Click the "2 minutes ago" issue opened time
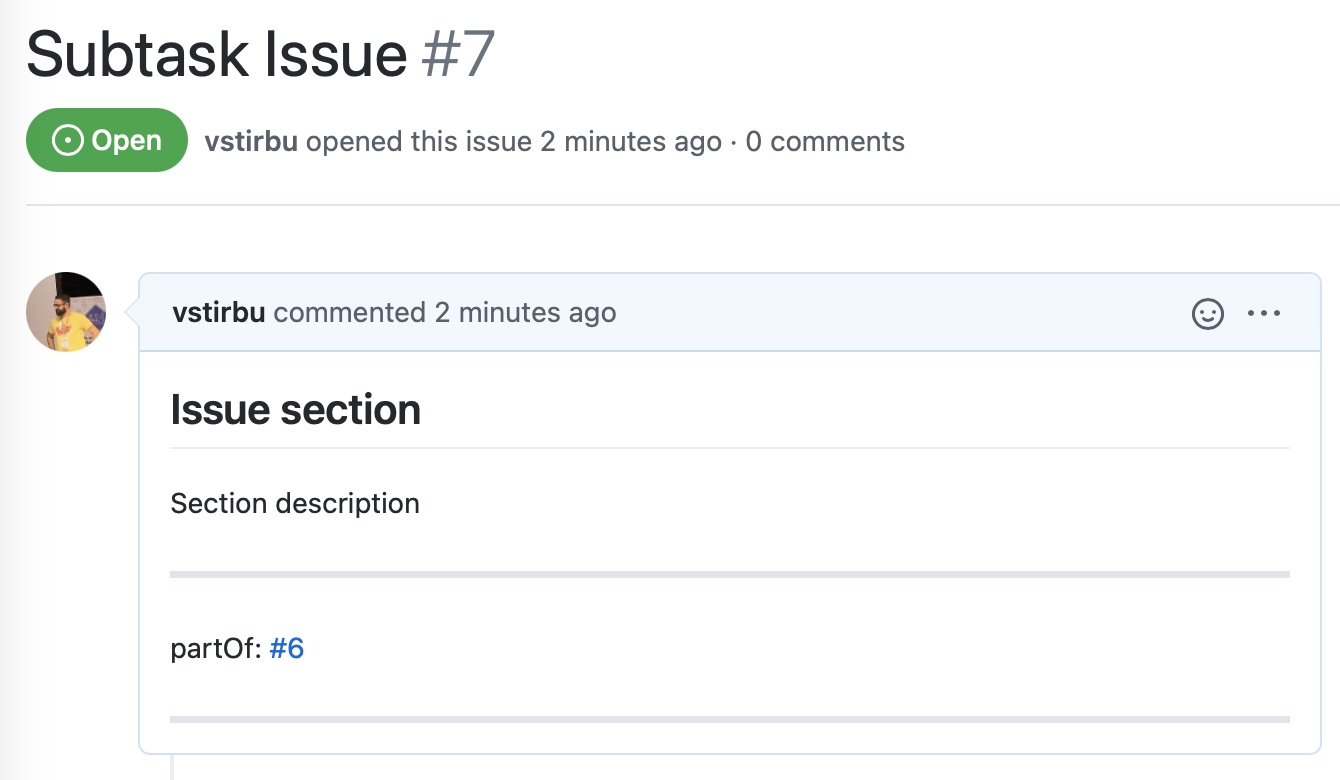This screenshot has width=1340, height=780. coord(631,142)
